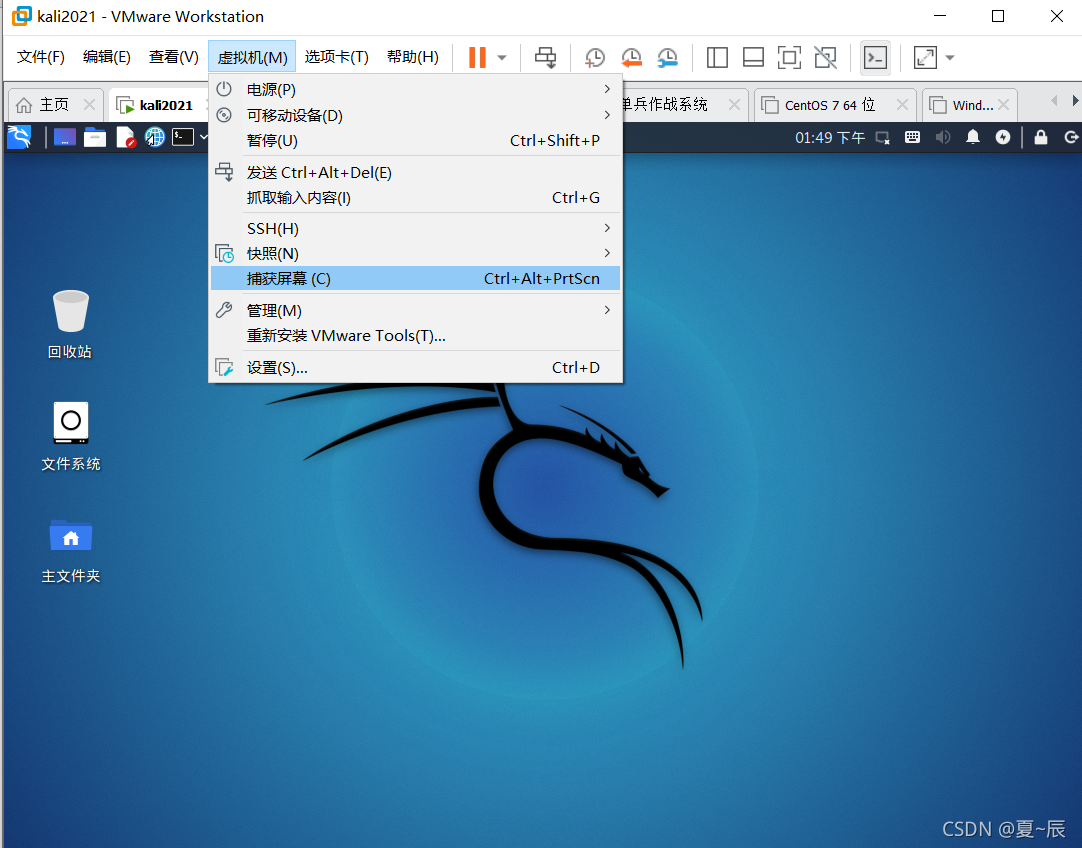Click the show desktop panel icon in Kali
The image size is (1082, 848).
pyautogui.click(x=65, y=137)
